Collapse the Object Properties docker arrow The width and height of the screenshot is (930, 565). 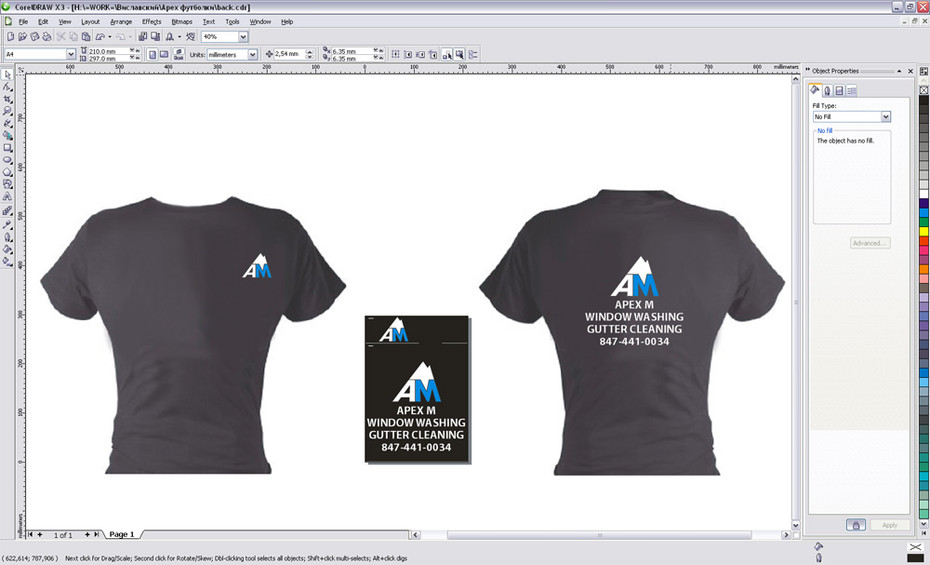899,71
